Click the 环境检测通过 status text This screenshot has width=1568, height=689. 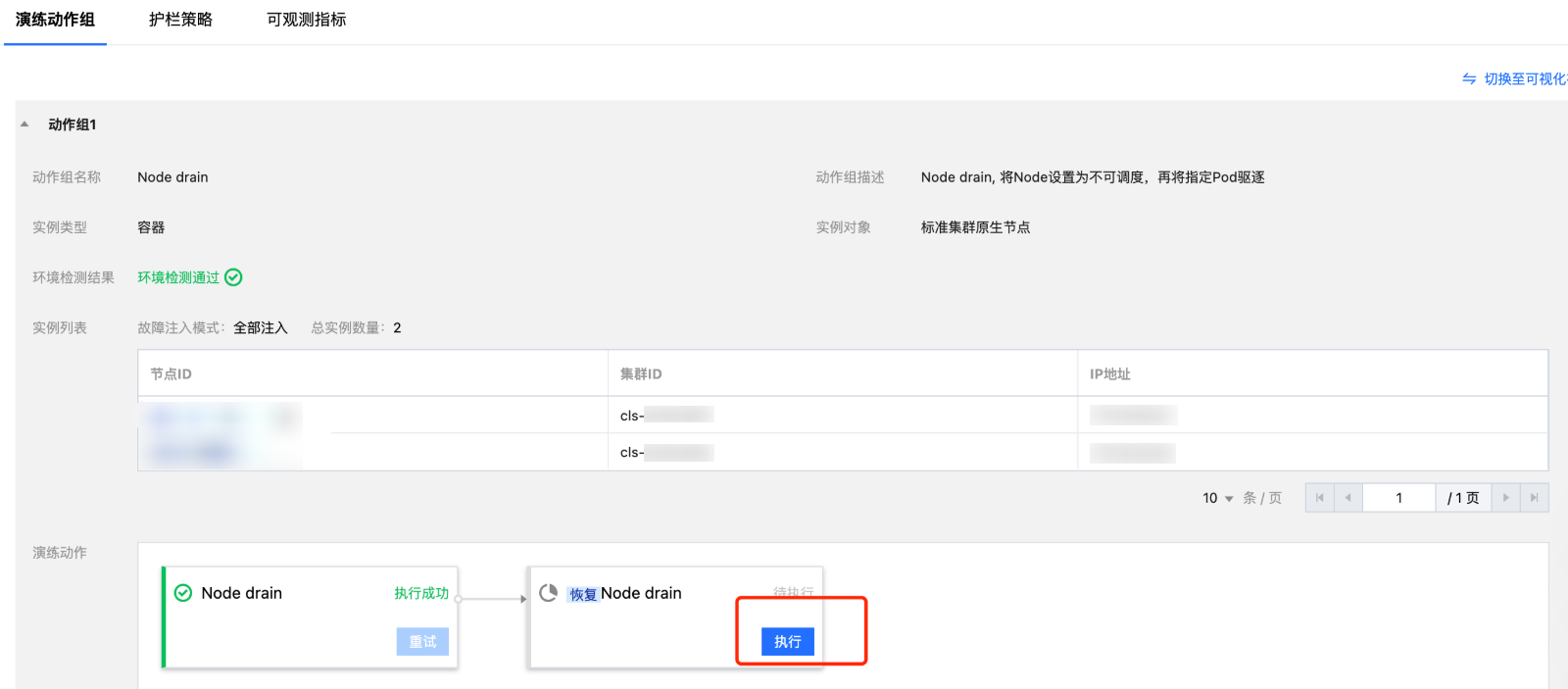(178, 277)
